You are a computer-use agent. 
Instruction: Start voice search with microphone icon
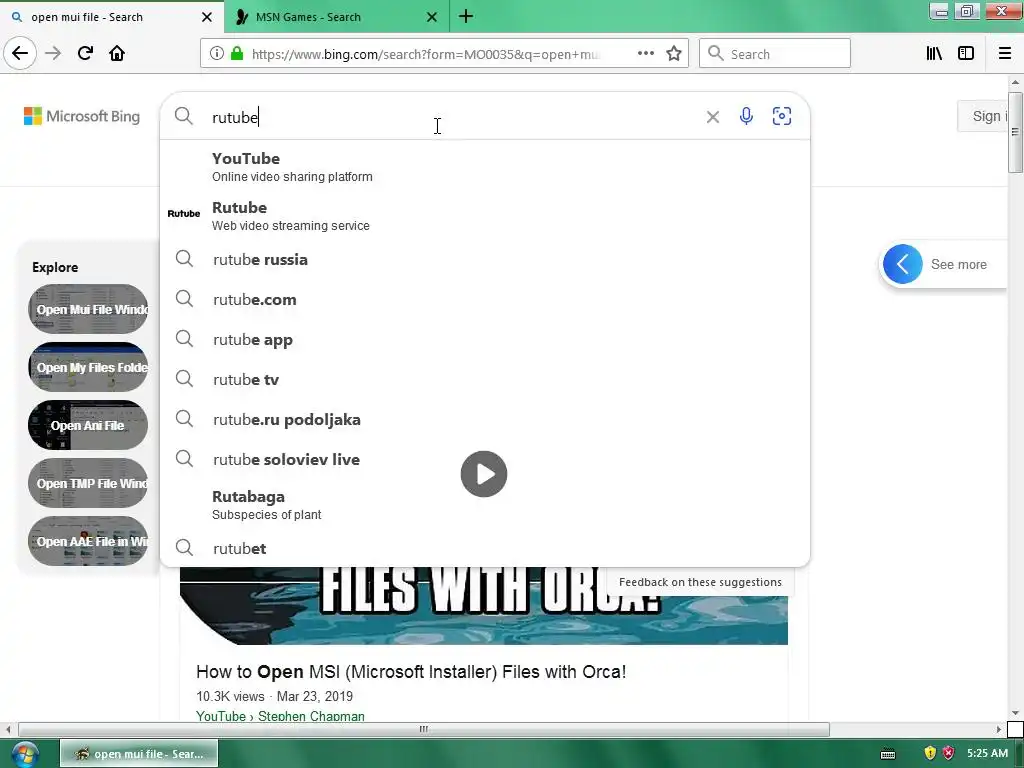746,116
